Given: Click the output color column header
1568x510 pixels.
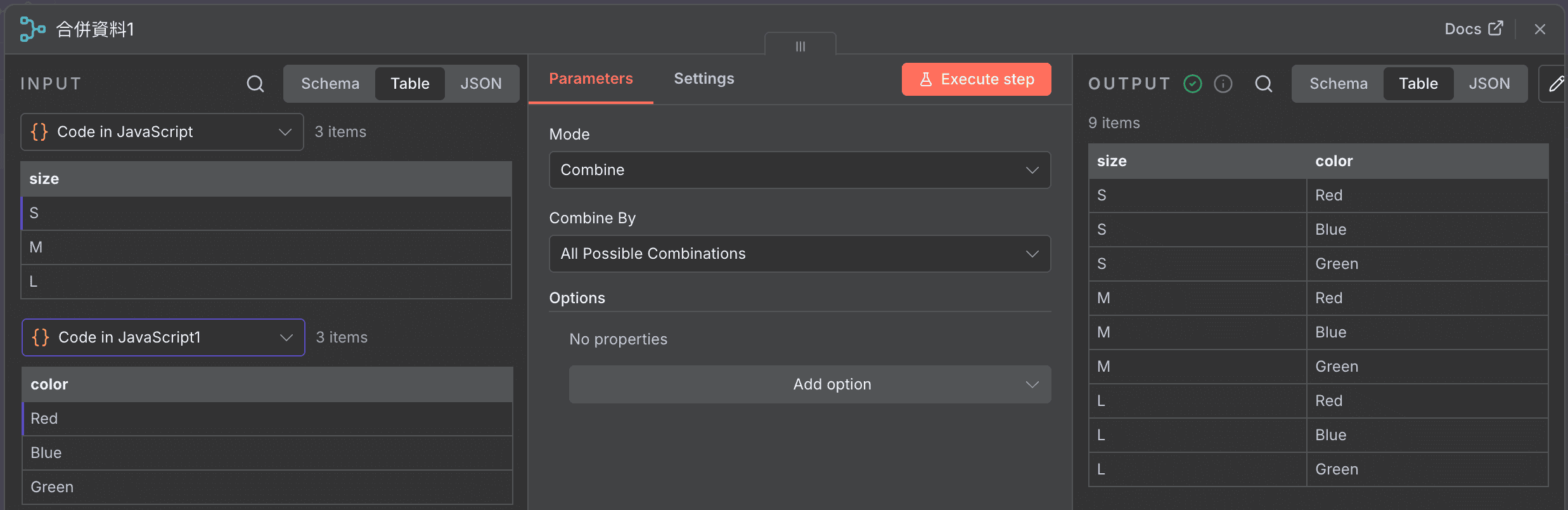Looking at the screenshot, I should (1427, 161).
